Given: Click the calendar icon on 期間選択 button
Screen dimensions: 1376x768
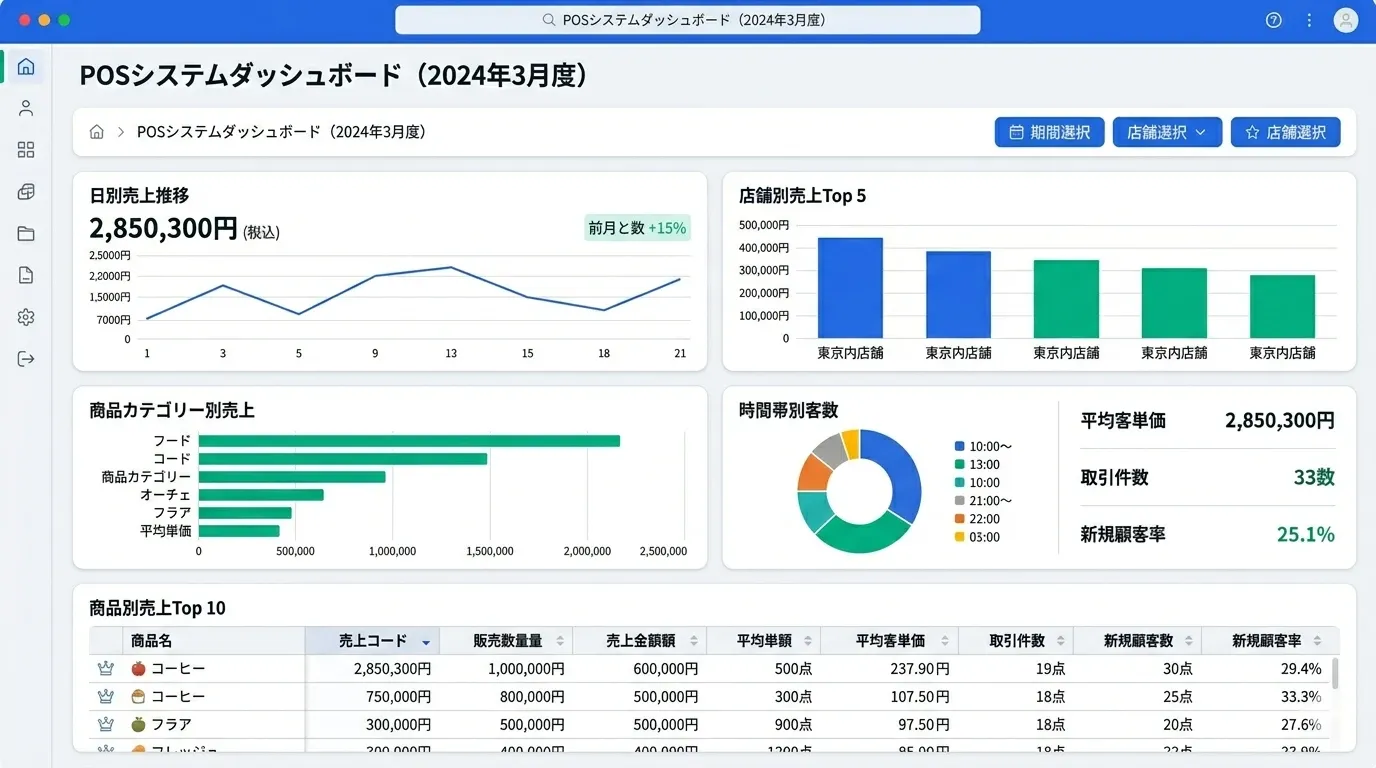Looking at the screenshot, I should coord(1016,132).
